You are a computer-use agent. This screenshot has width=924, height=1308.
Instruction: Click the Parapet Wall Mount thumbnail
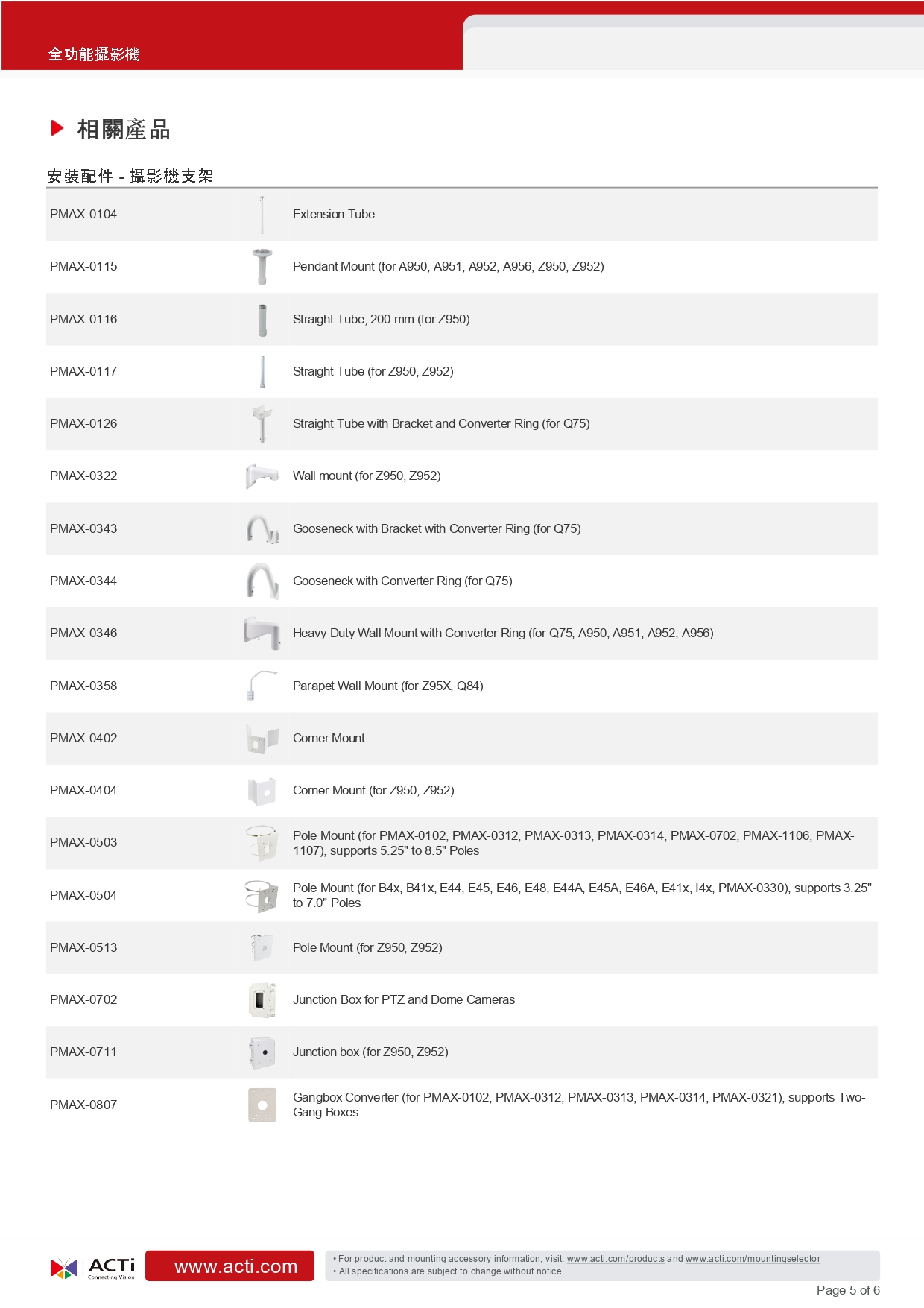262,686
